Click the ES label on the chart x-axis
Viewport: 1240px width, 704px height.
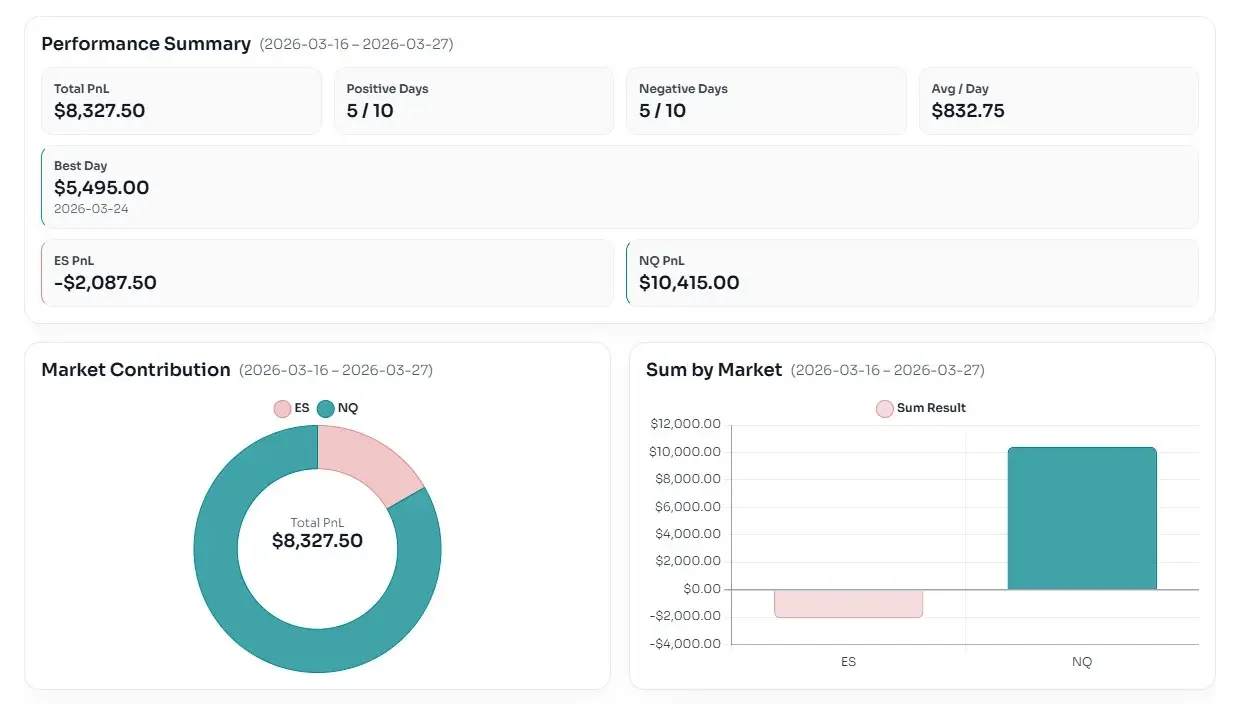tap(848, 662)
